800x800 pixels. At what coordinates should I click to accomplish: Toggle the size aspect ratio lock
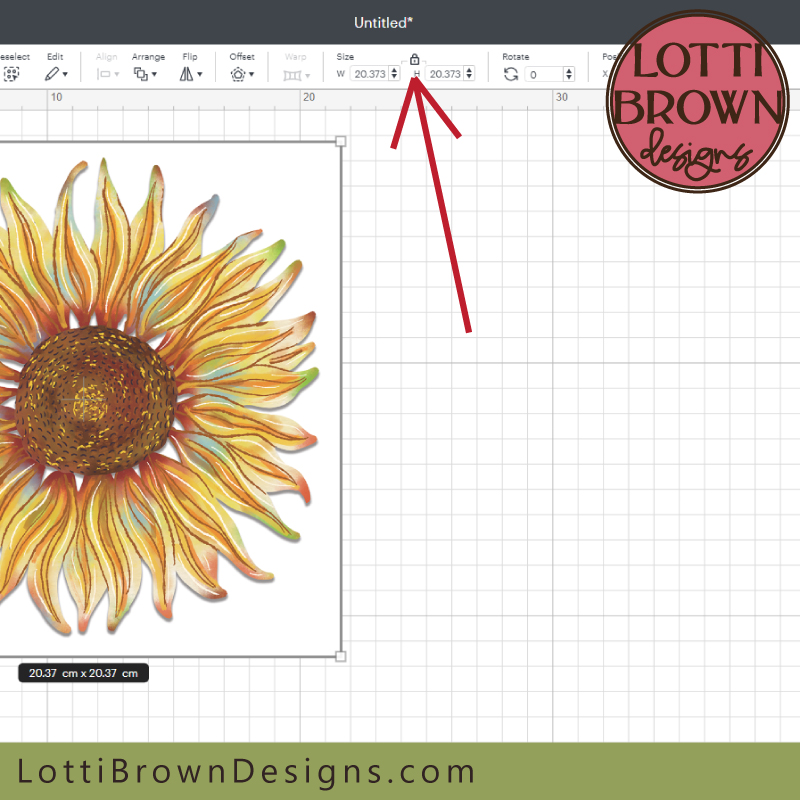[414, 59]
